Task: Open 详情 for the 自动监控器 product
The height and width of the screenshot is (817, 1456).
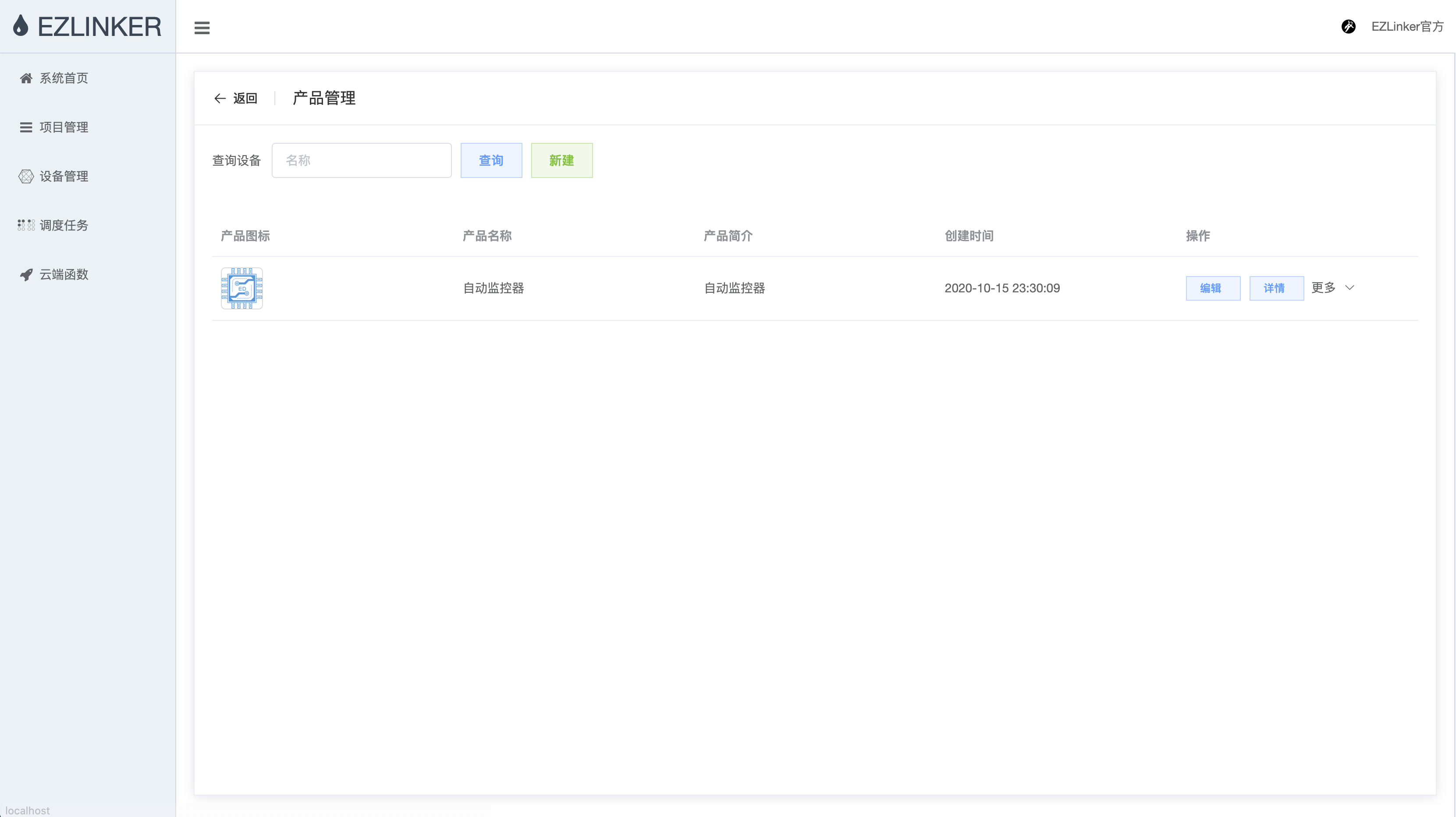Action: tap(1276, 288)
